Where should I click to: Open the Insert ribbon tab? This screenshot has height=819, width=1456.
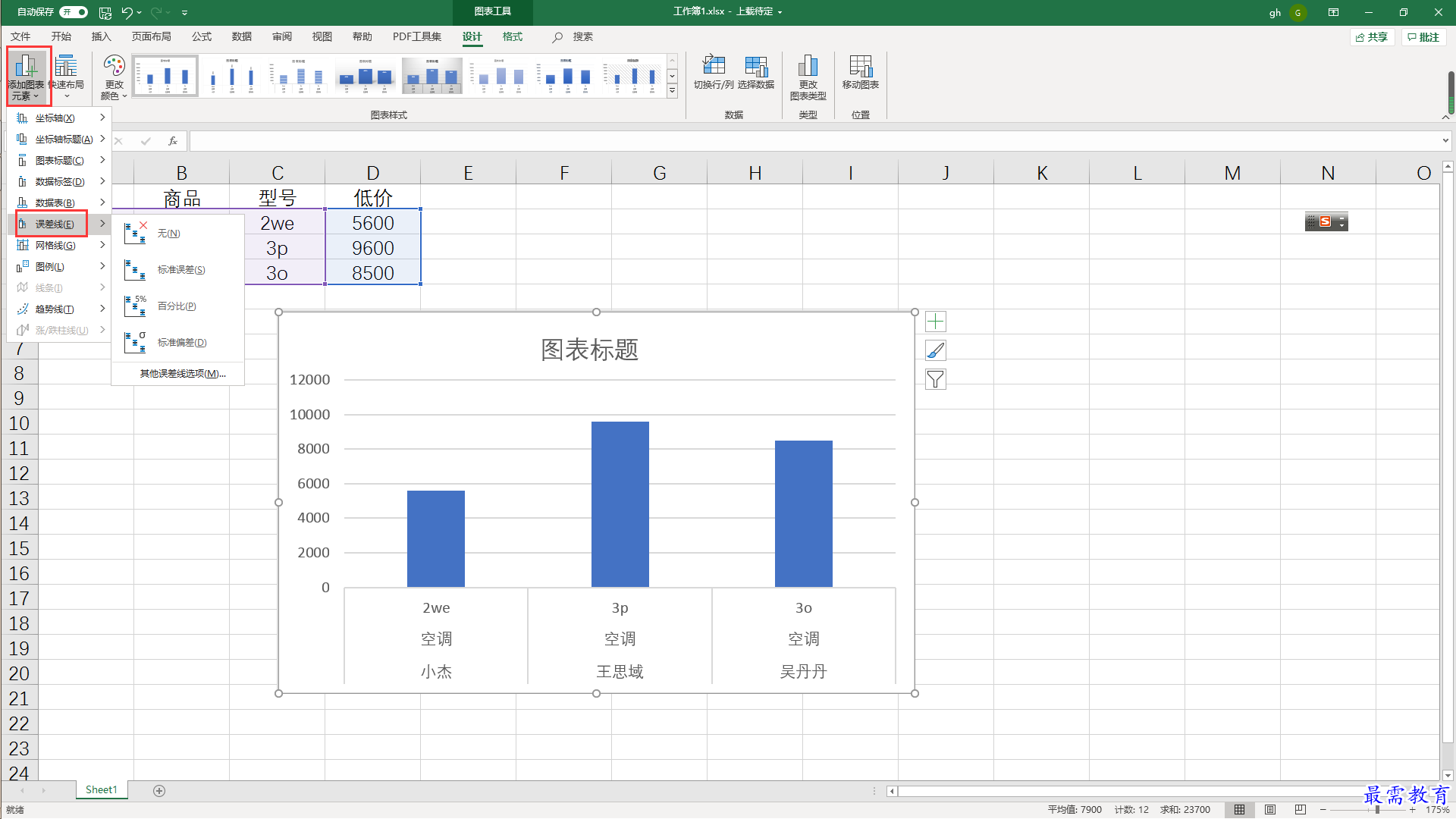pos(101,37)
